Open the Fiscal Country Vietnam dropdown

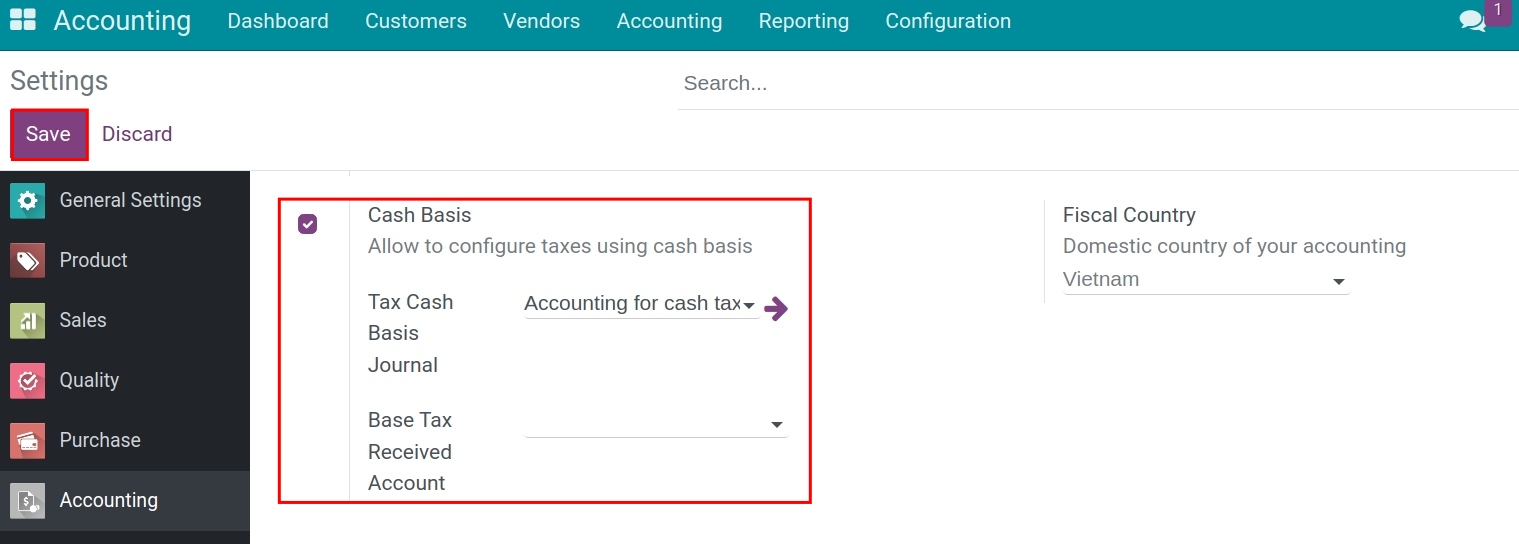coord(1206,280)
